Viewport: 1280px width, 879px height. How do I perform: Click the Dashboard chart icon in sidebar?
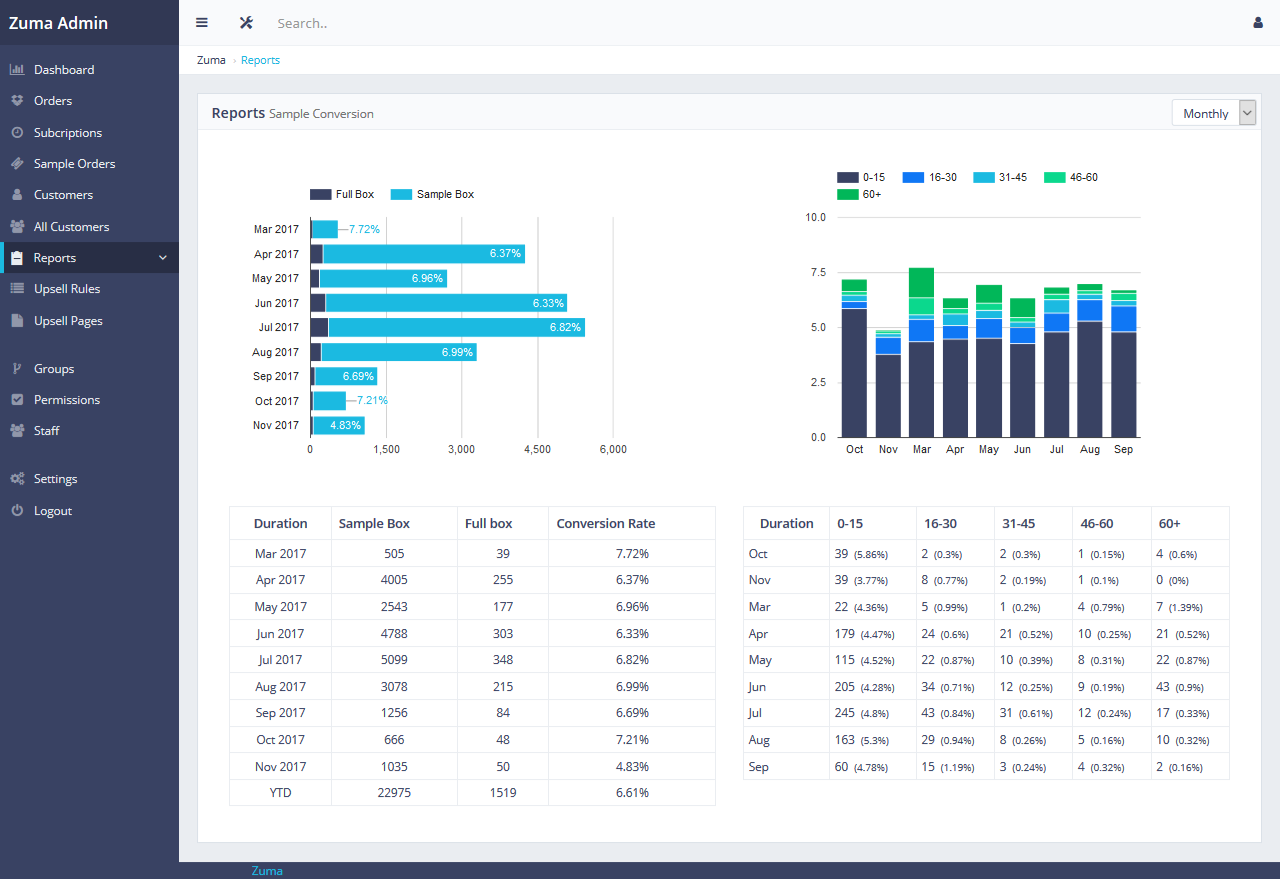[17, 70]
